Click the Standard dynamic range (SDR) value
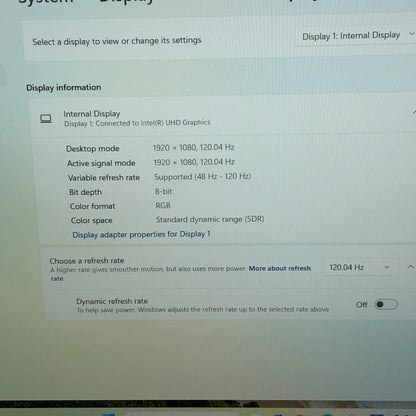The image size is (416, 416). [210, 219]
